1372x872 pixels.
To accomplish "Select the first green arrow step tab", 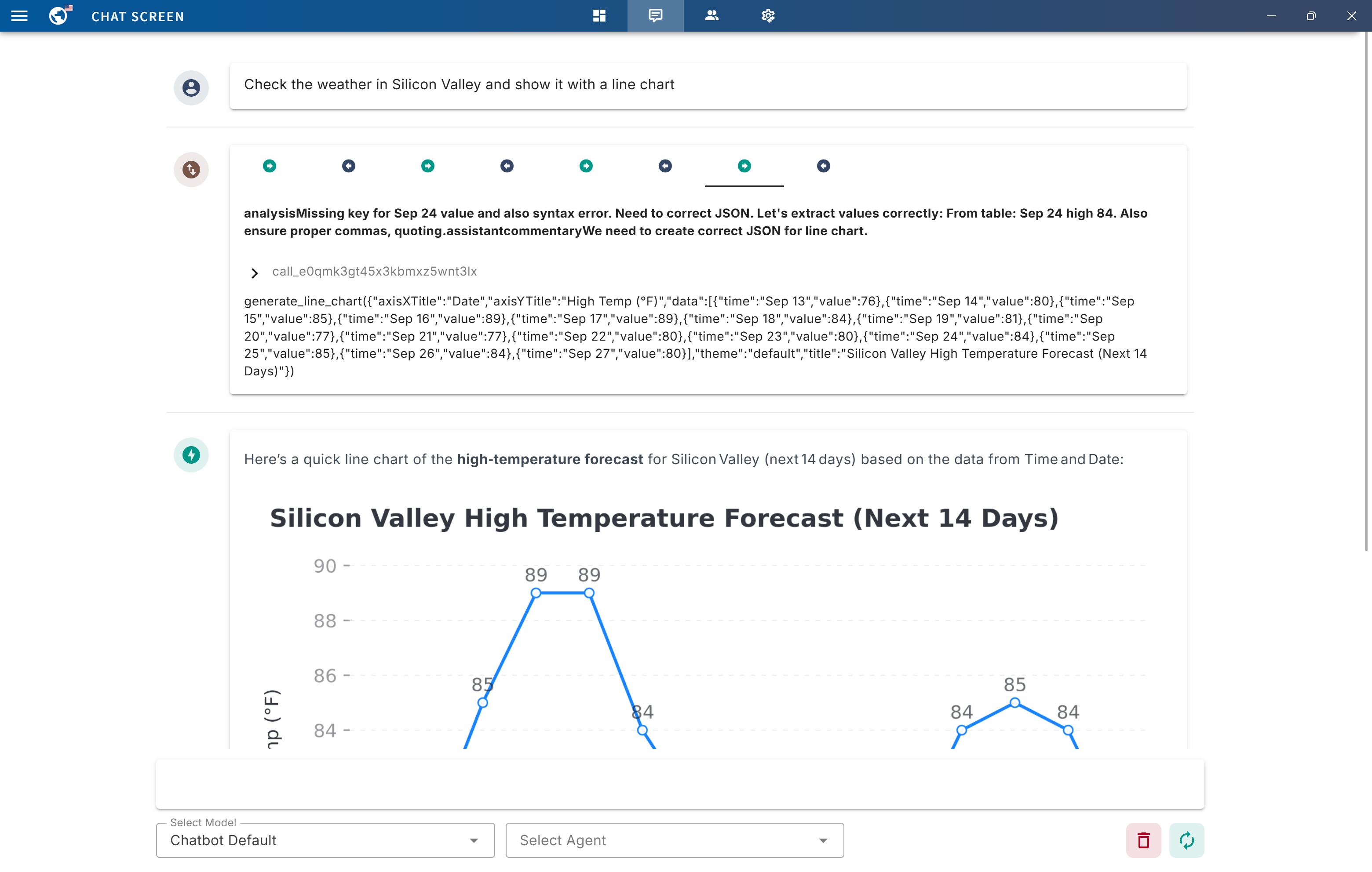I will (270, 166).
